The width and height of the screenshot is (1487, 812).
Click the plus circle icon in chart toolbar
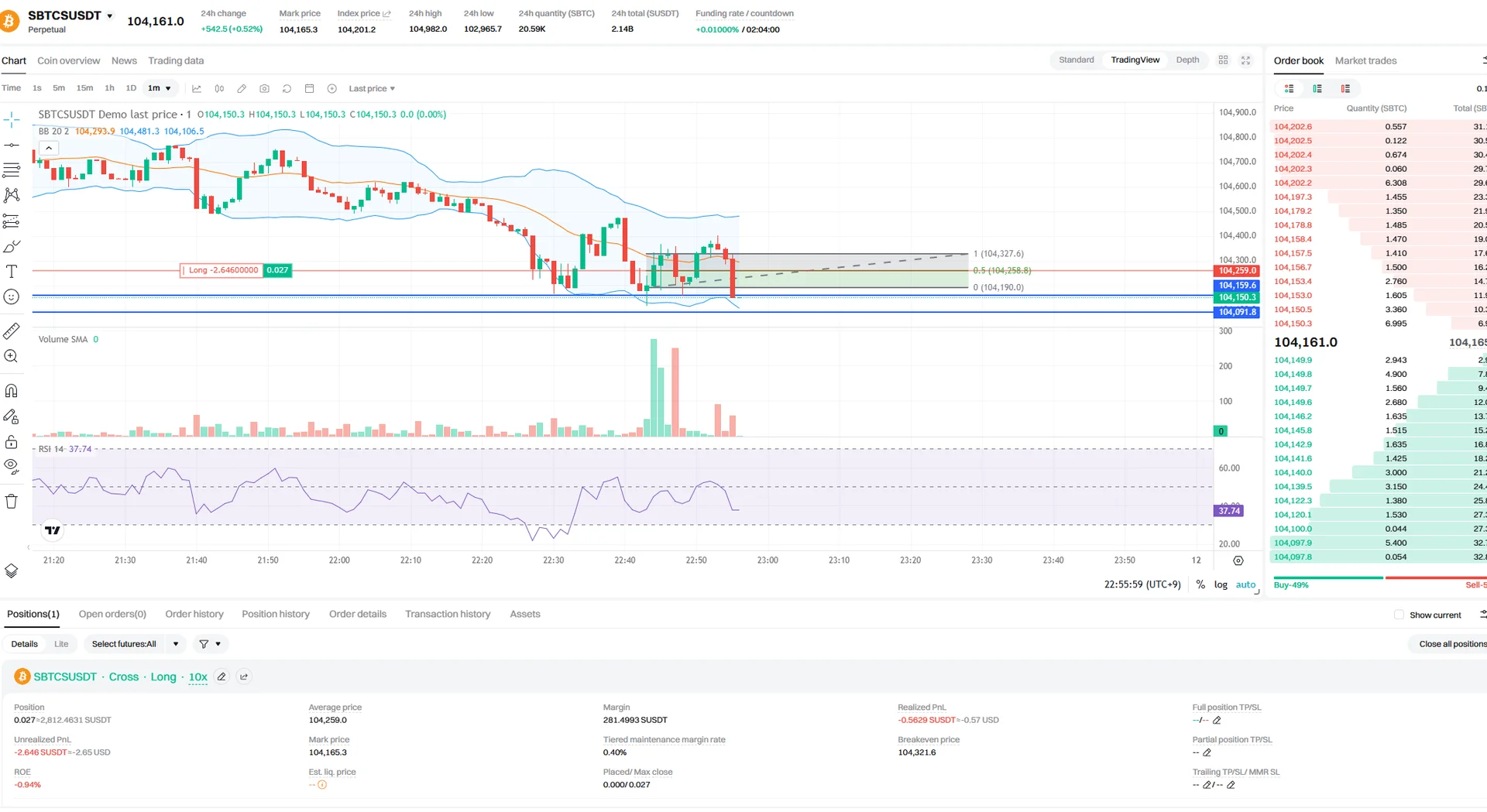click(x=332, y=88)
